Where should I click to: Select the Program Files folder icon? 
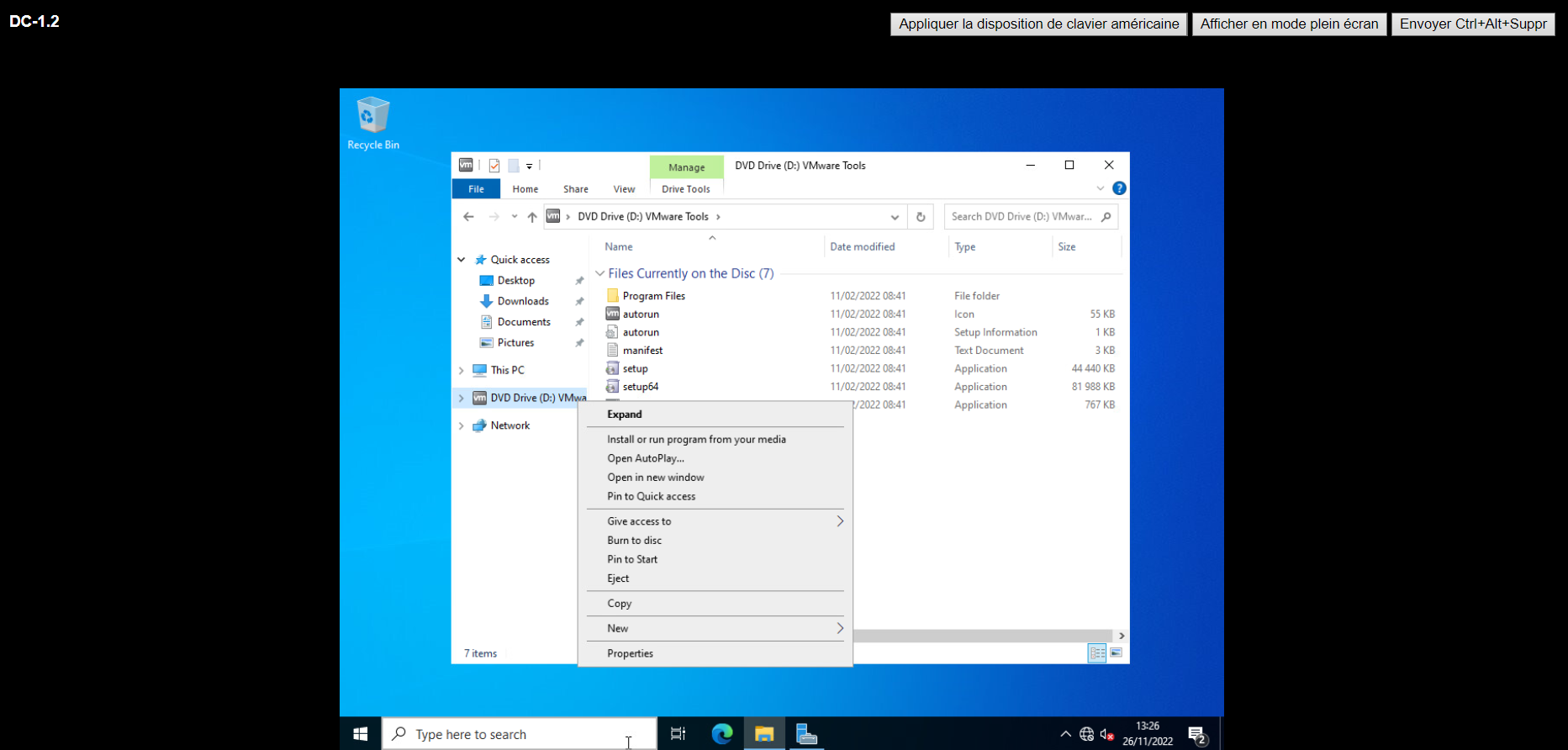(x=613, y=296)
